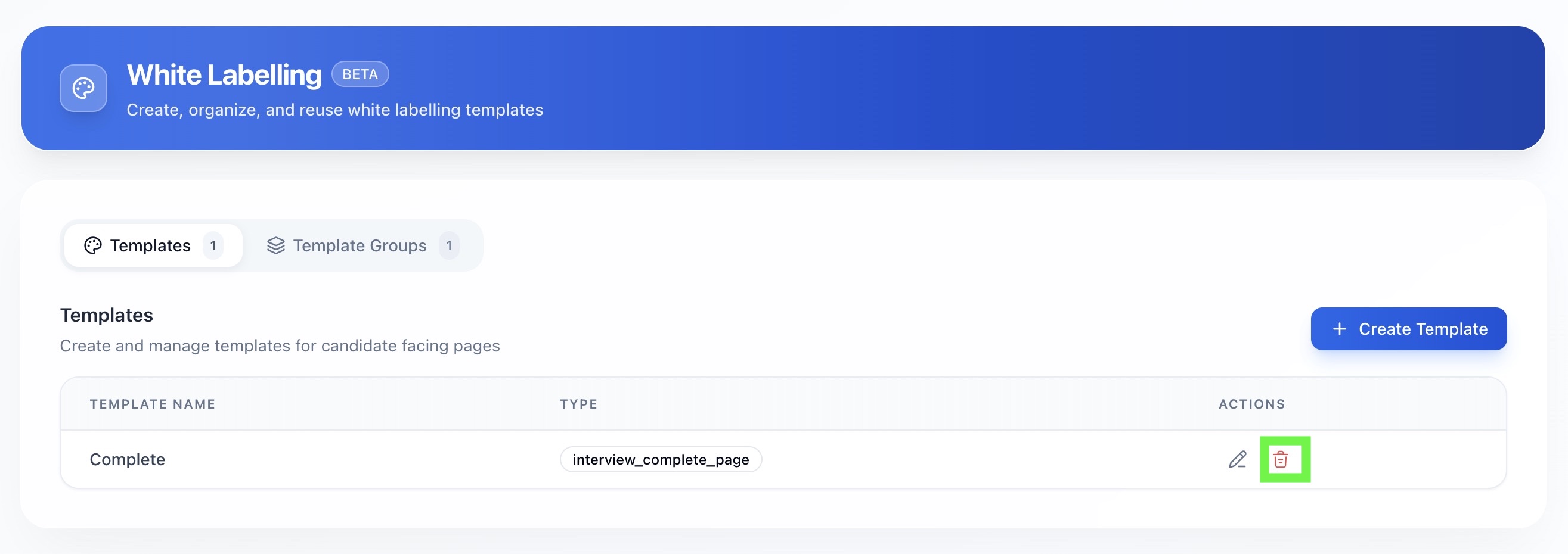The width and height of the screenshot is (1568, 554).
Task: Click the Templates tab count badge
Action: tap(213, 245)
